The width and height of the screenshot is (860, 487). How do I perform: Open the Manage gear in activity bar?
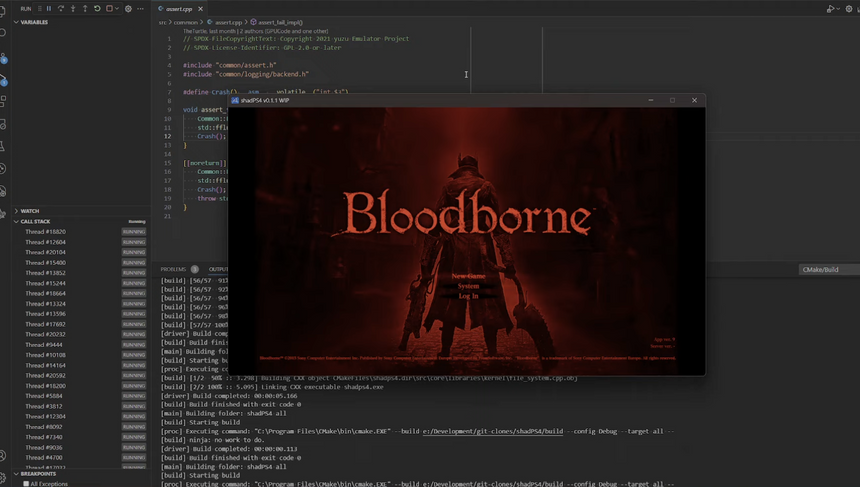click(3, 478)
